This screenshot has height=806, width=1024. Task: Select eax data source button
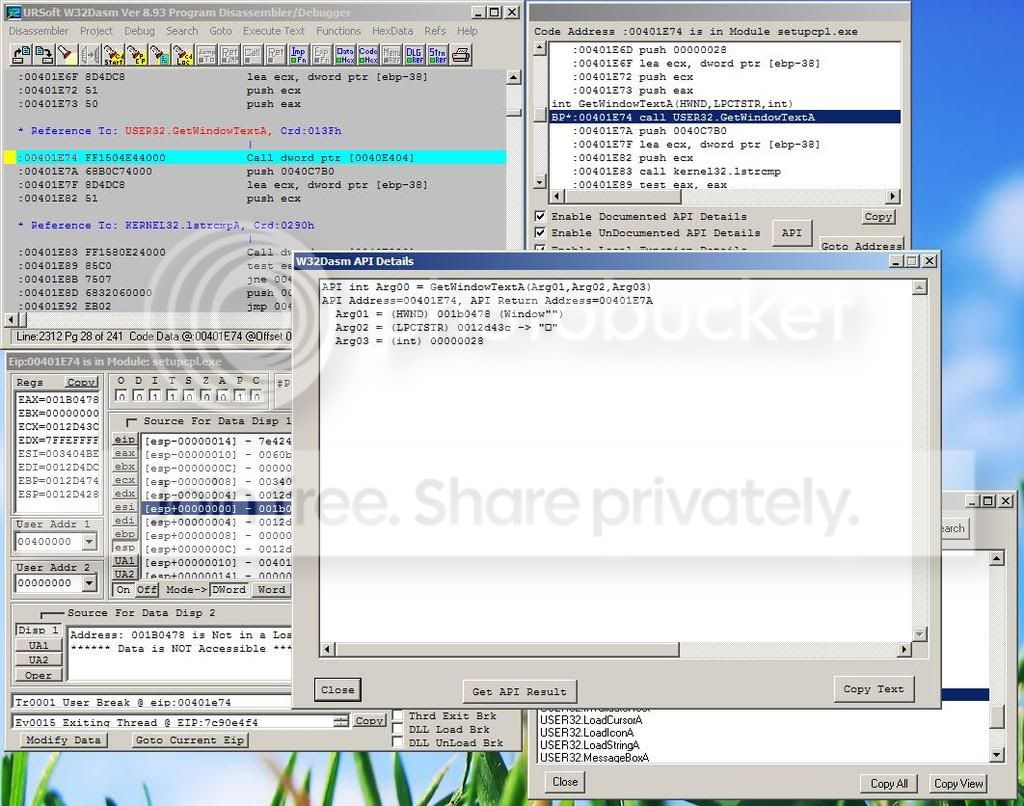click(125, 453)
